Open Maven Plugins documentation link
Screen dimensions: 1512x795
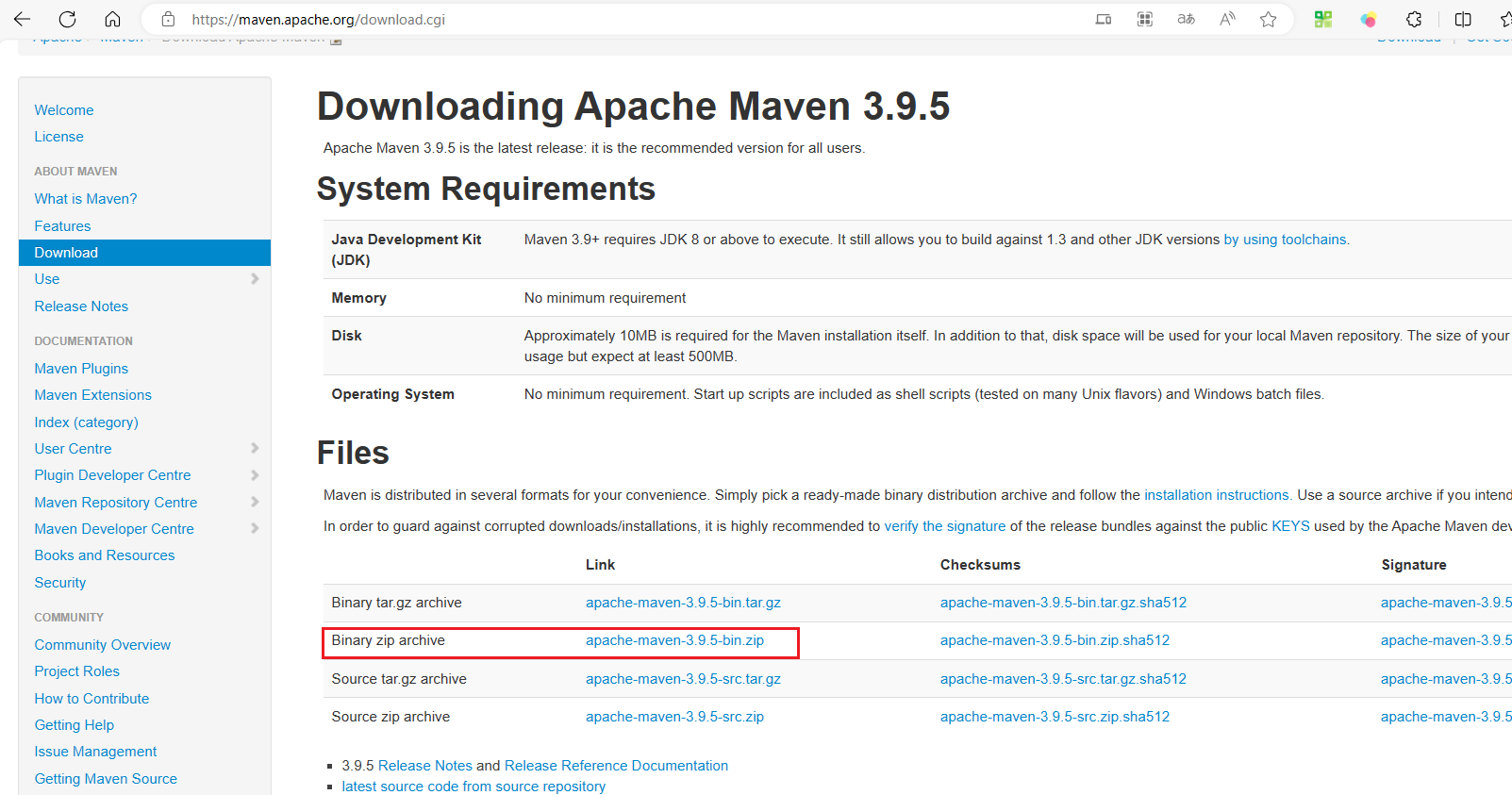[x=81, y=369]
